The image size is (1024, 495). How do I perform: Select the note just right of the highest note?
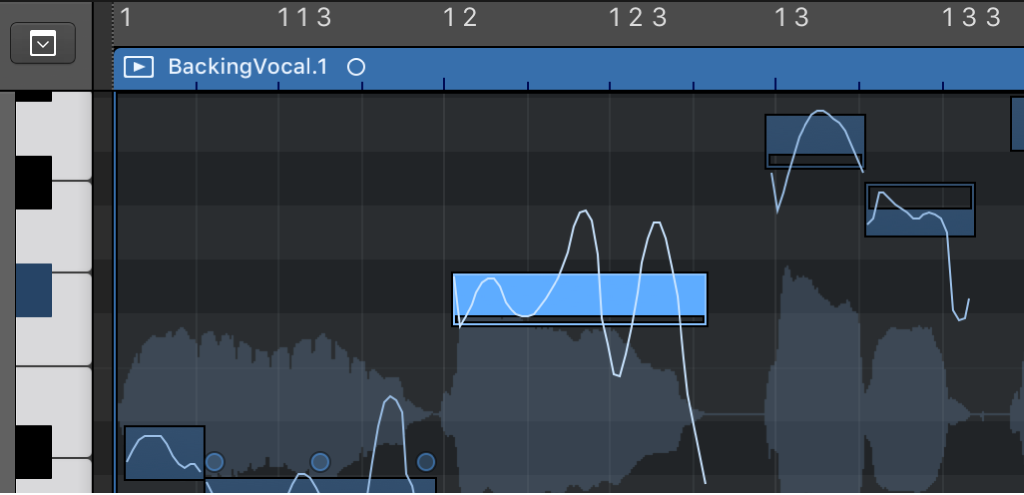tap(920, 210)
